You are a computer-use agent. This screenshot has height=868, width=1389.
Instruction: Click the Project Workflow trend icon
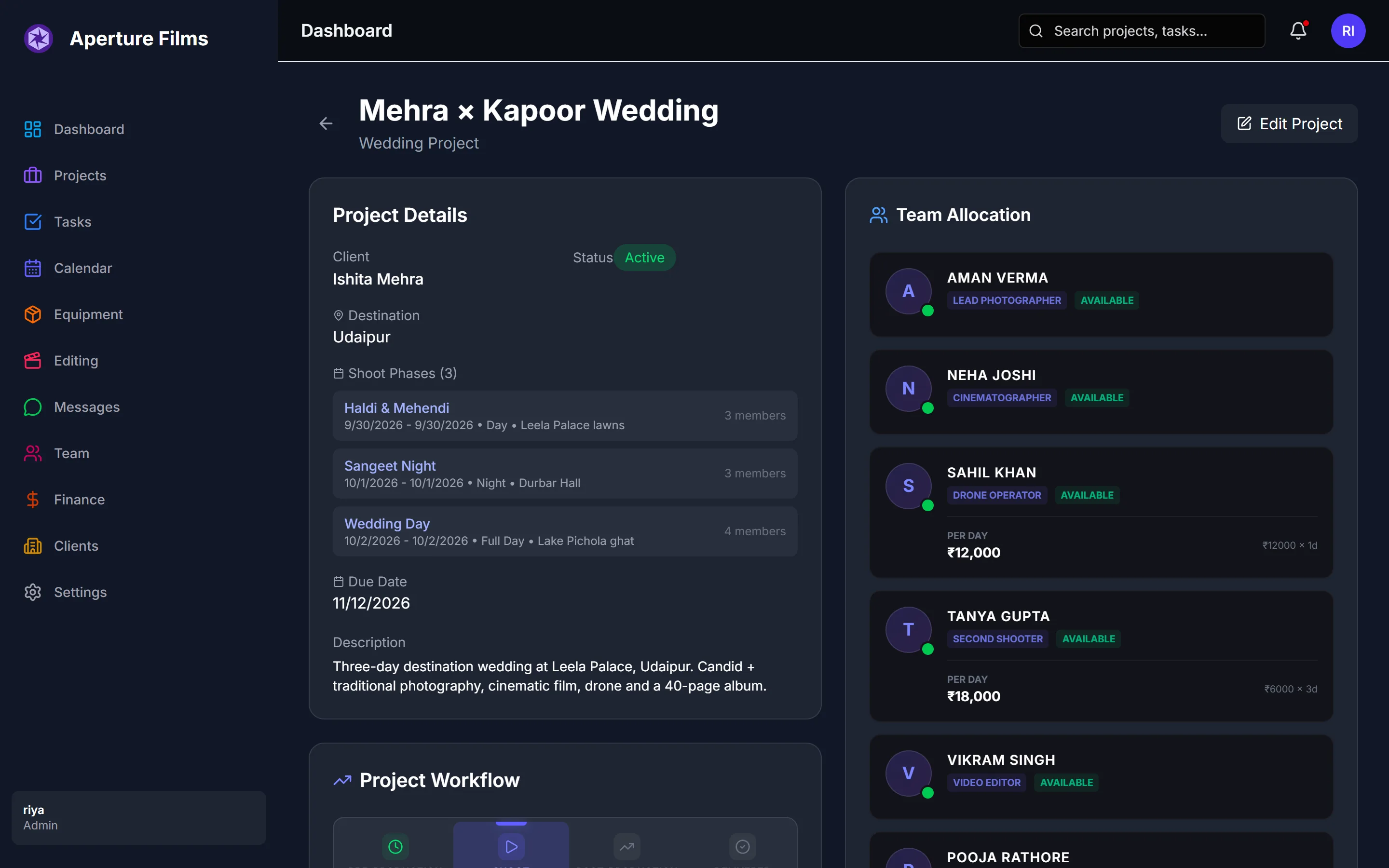(342, 781)
